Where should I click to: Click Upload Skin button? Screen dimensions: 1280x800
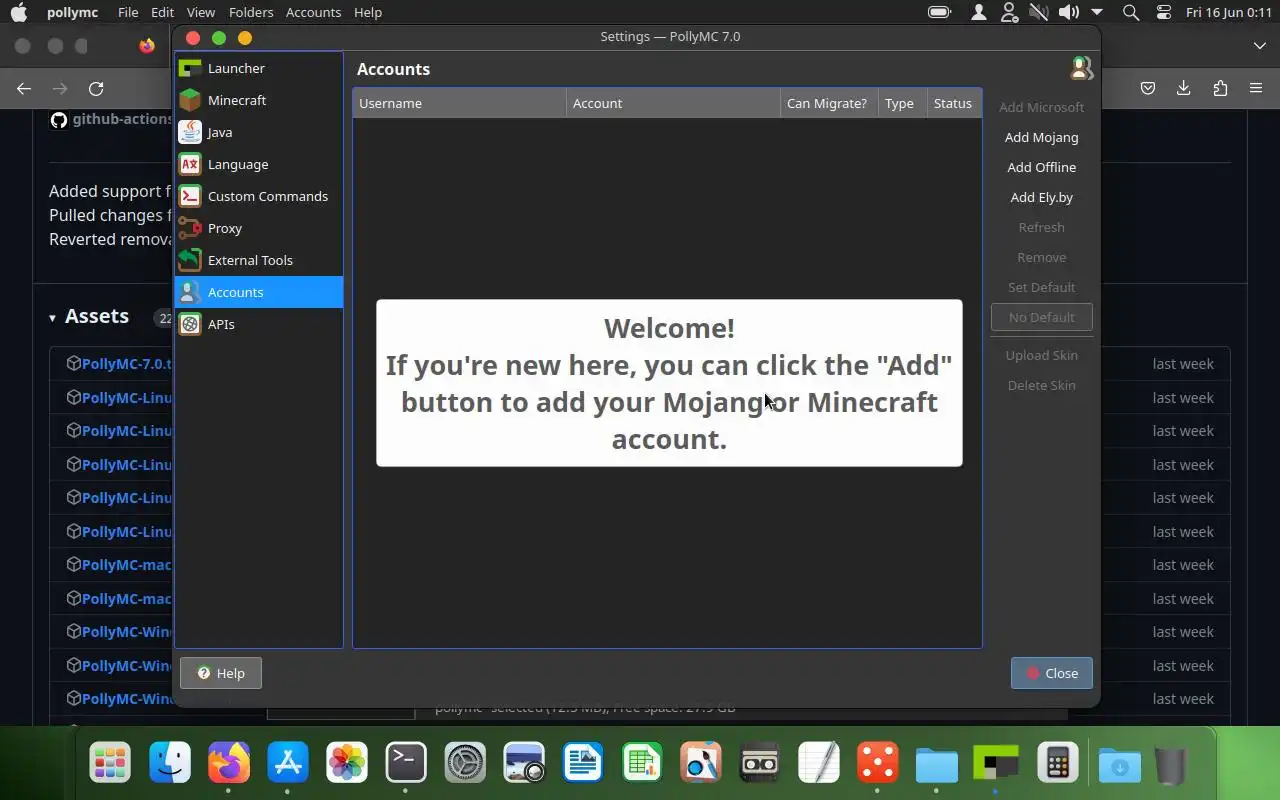[x=1041, y=355]
